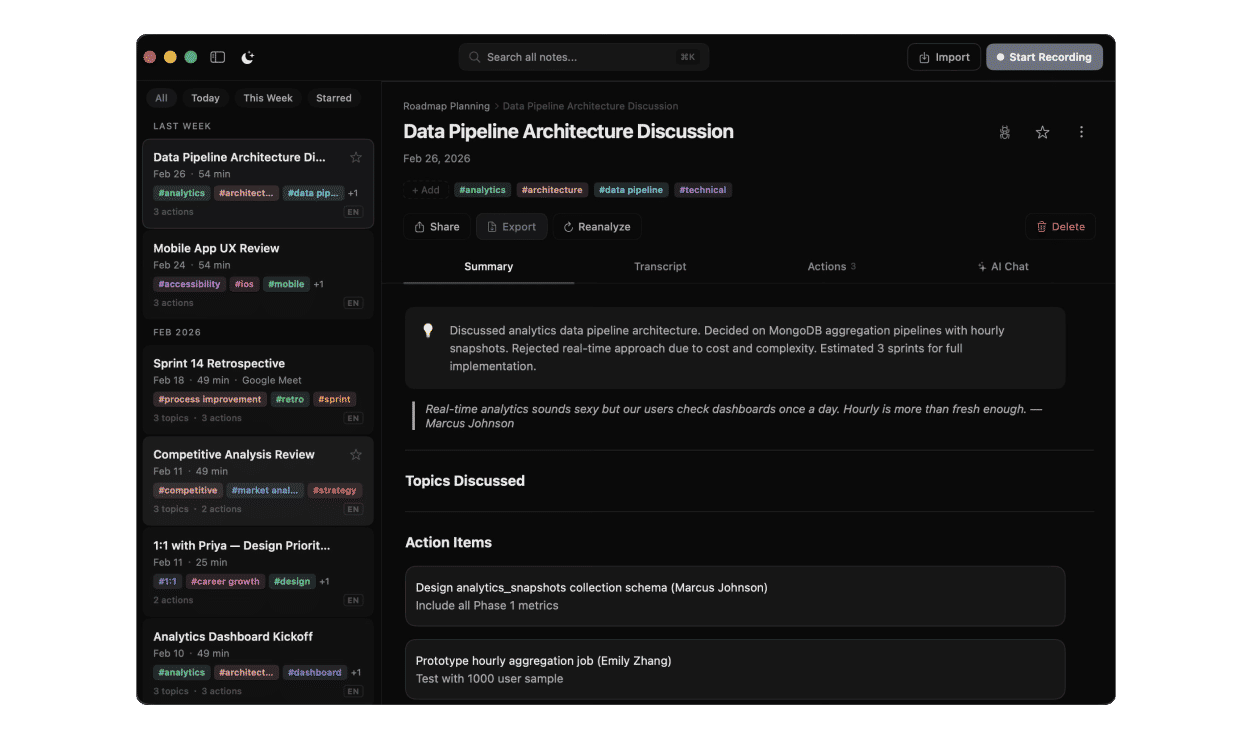Image resolution: width=1252 pixels, height=739 pixels.
Task: Reanalyze the meeting note
Action: (x=597, y=227)
